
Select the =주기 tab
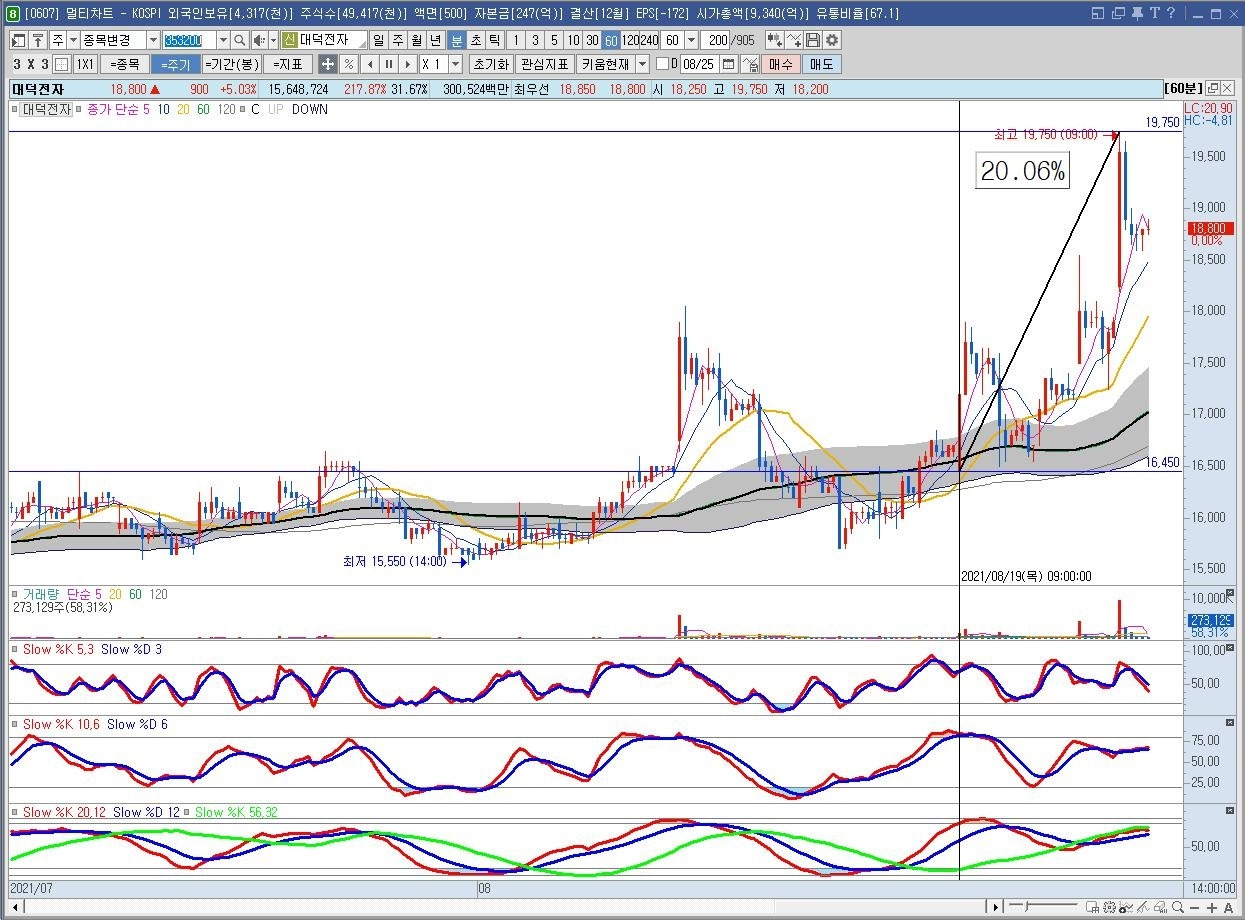coord(175,64)
